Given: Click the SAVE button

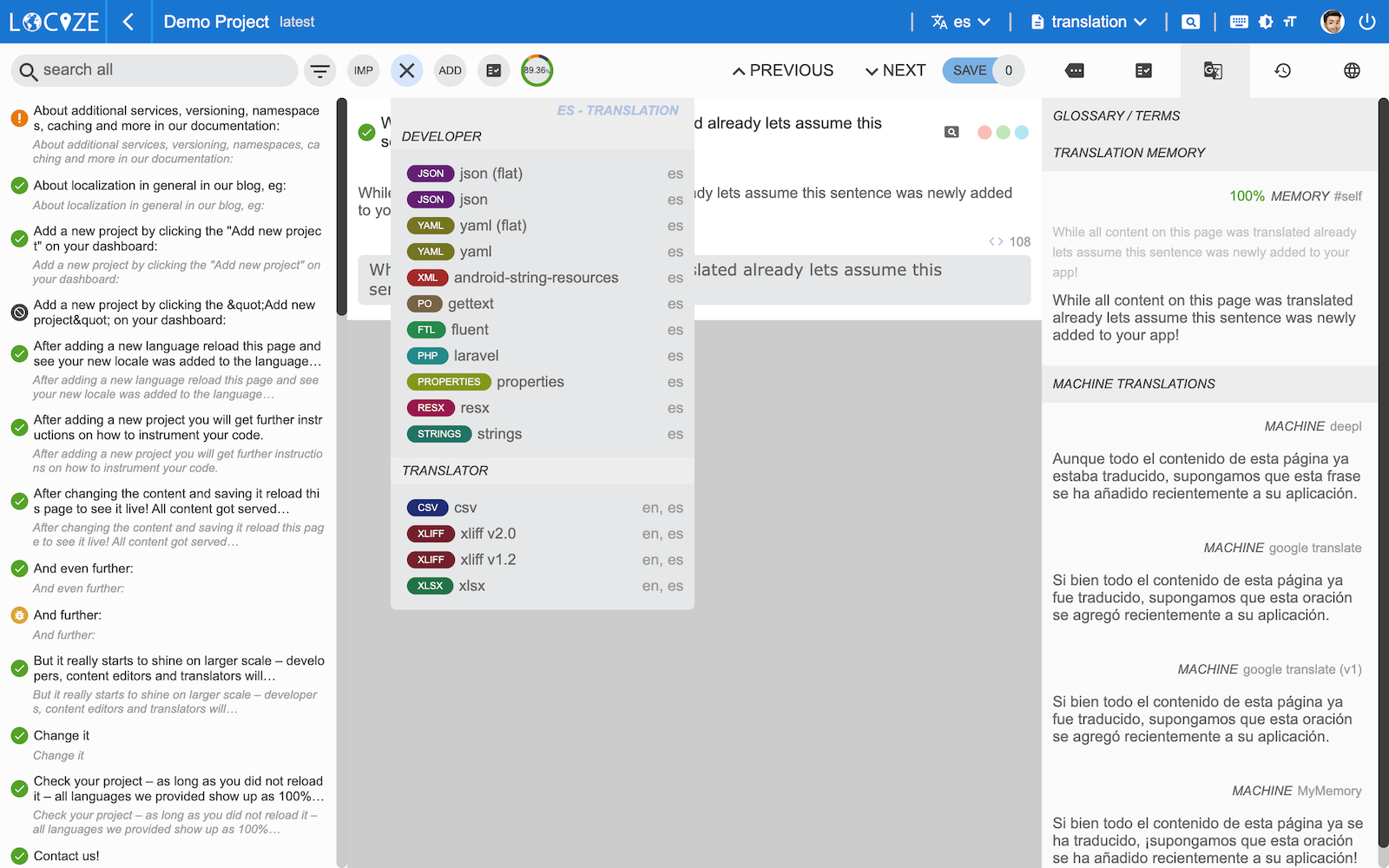Looking at the screenshot, I should [970, 71].
